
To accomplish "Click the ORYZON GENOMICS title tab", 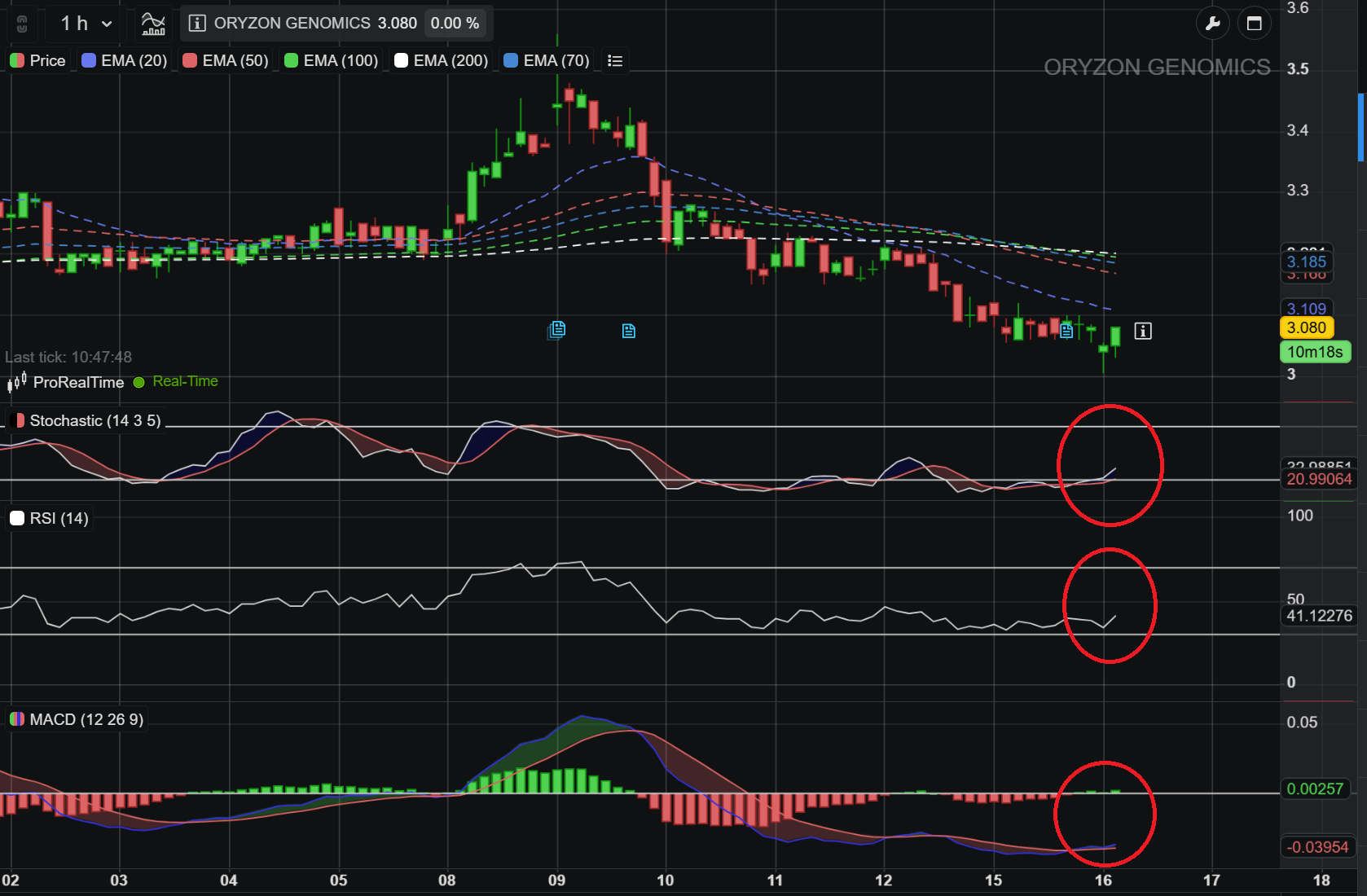I will click(x=292, y=24).
